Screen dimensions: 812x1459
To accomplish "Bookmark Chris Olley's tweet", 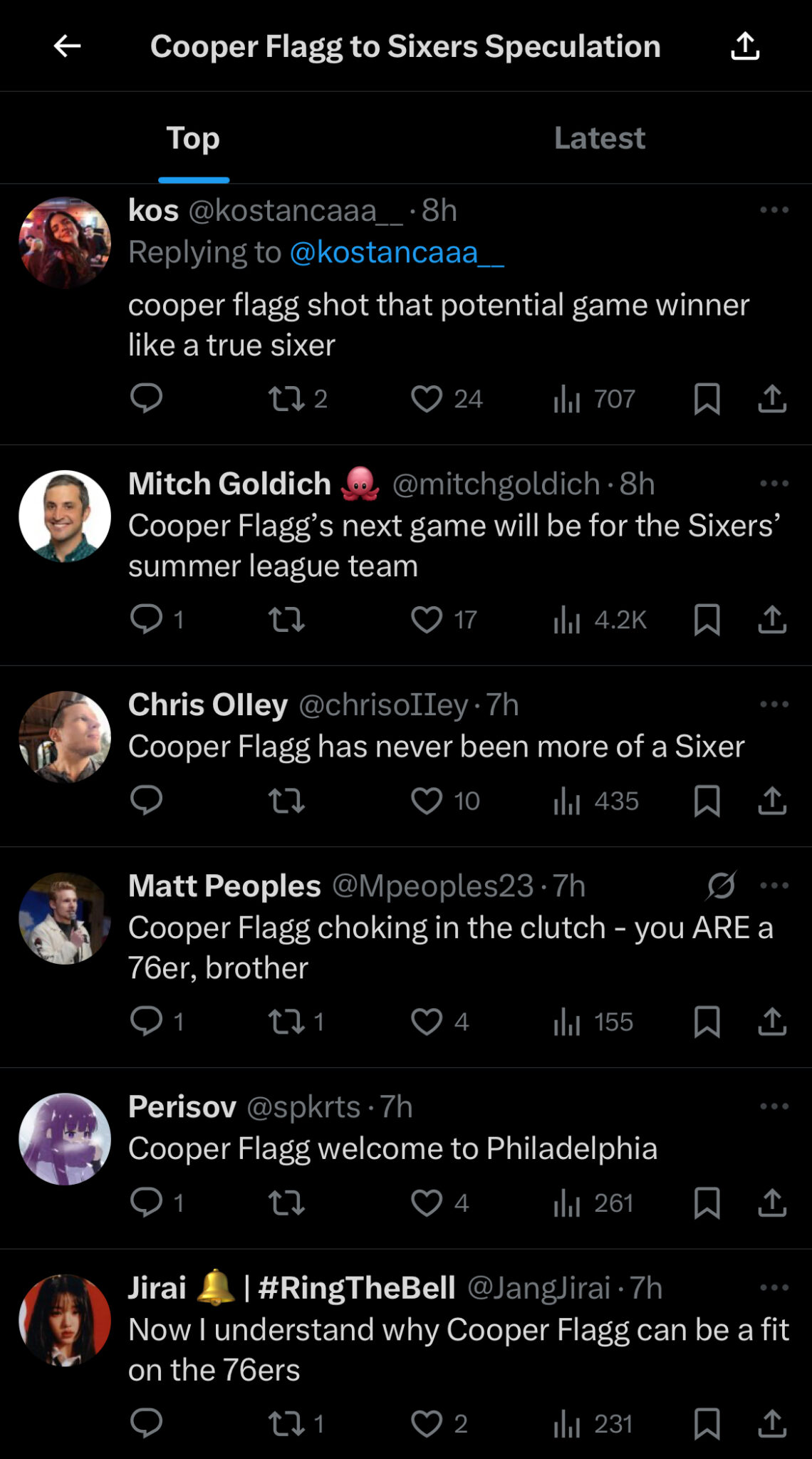I will (707, 801).
